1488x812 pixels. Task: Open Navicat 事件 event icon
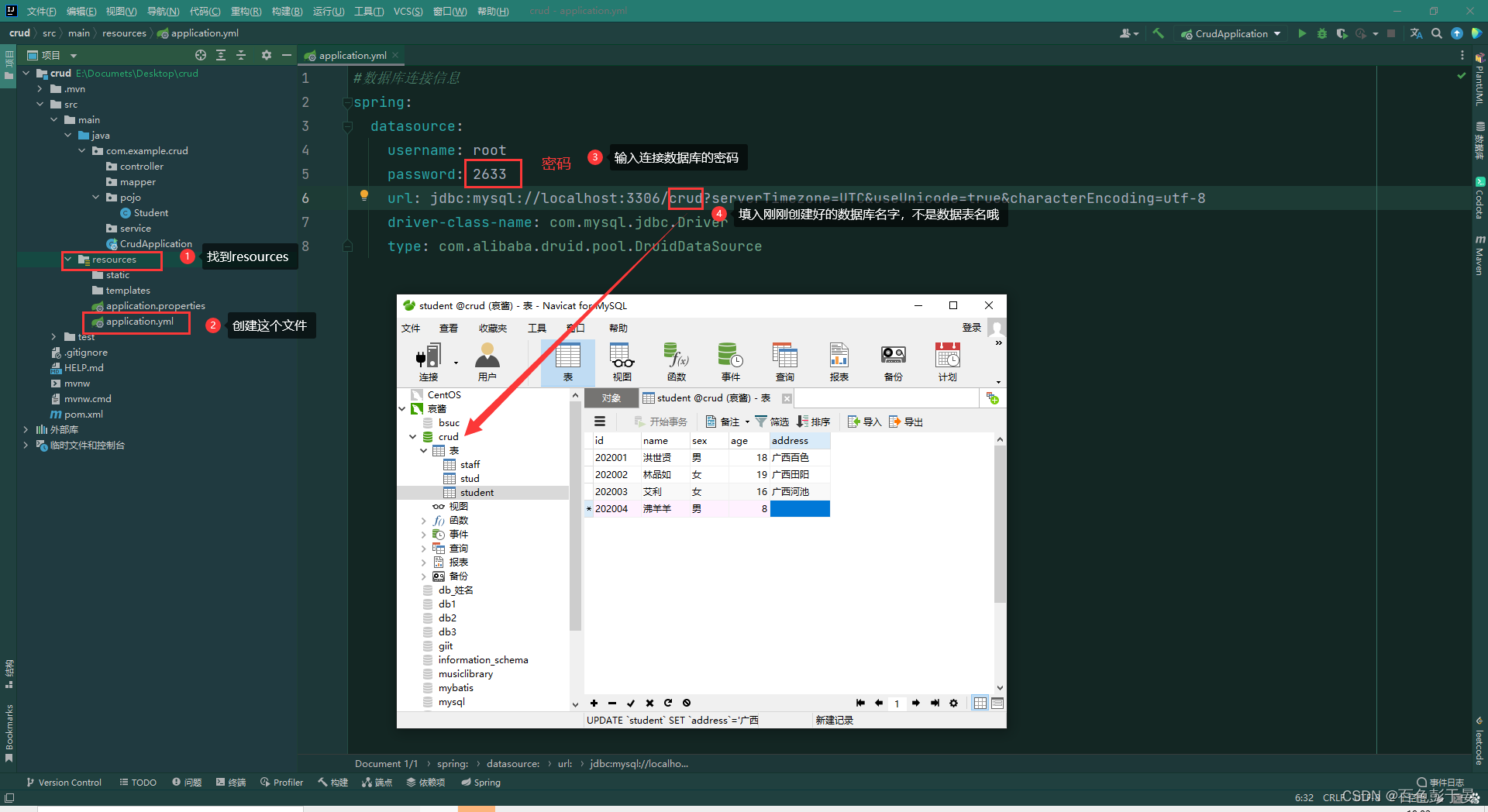pos(731,362)
